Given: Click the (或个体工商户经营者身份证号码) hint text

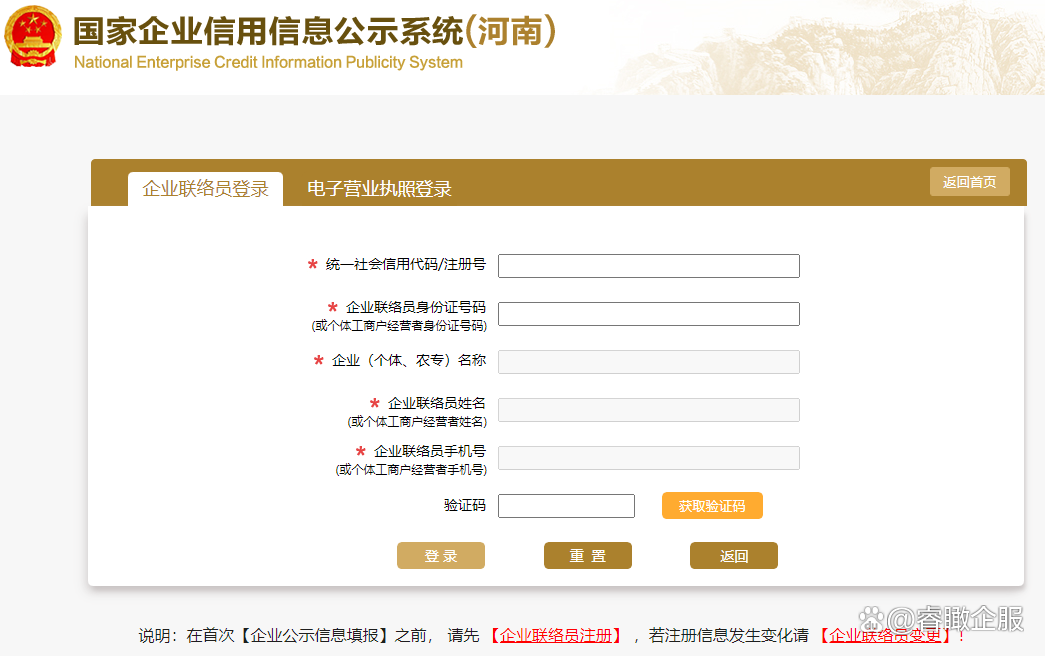Looking at the screenshot, I should pos(399,326).
